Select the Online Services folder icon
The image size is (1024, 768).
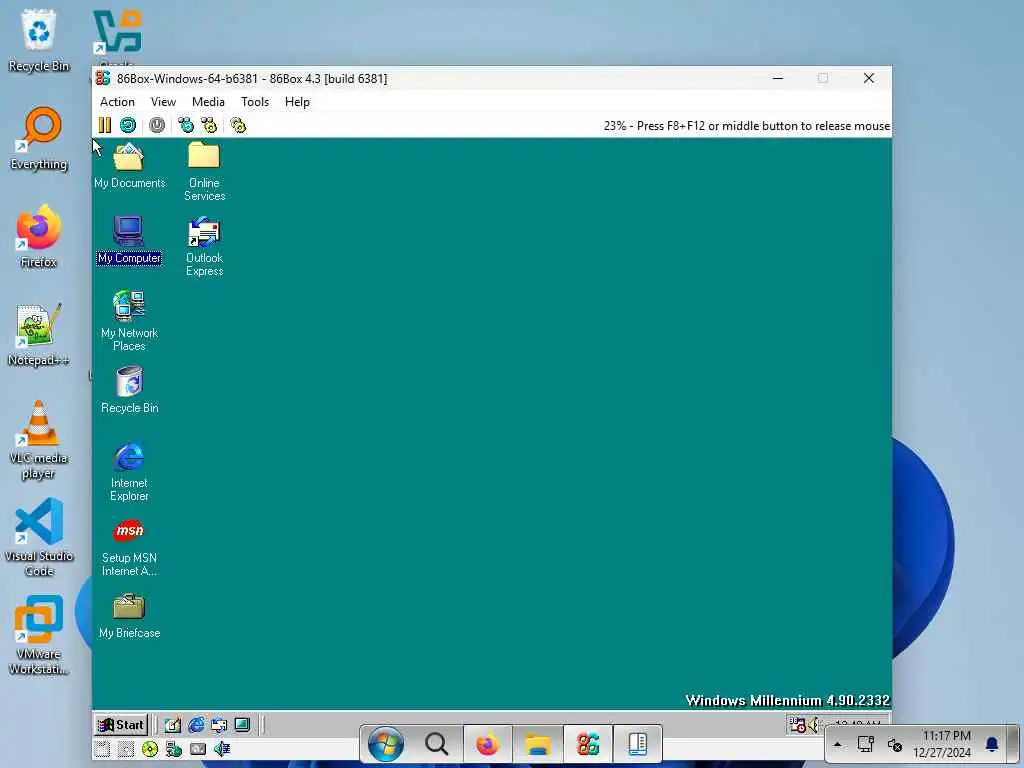point(204,171)
